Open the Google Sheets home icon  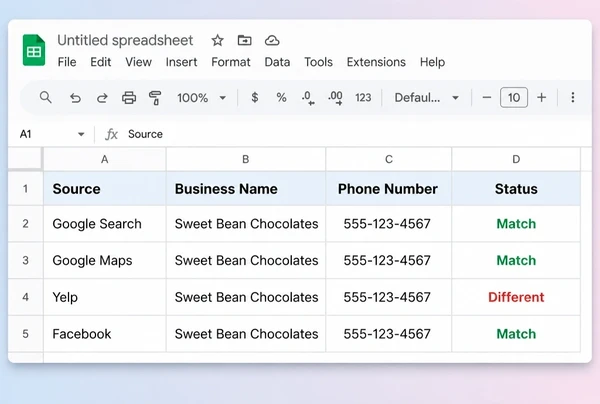click(34, 50)
